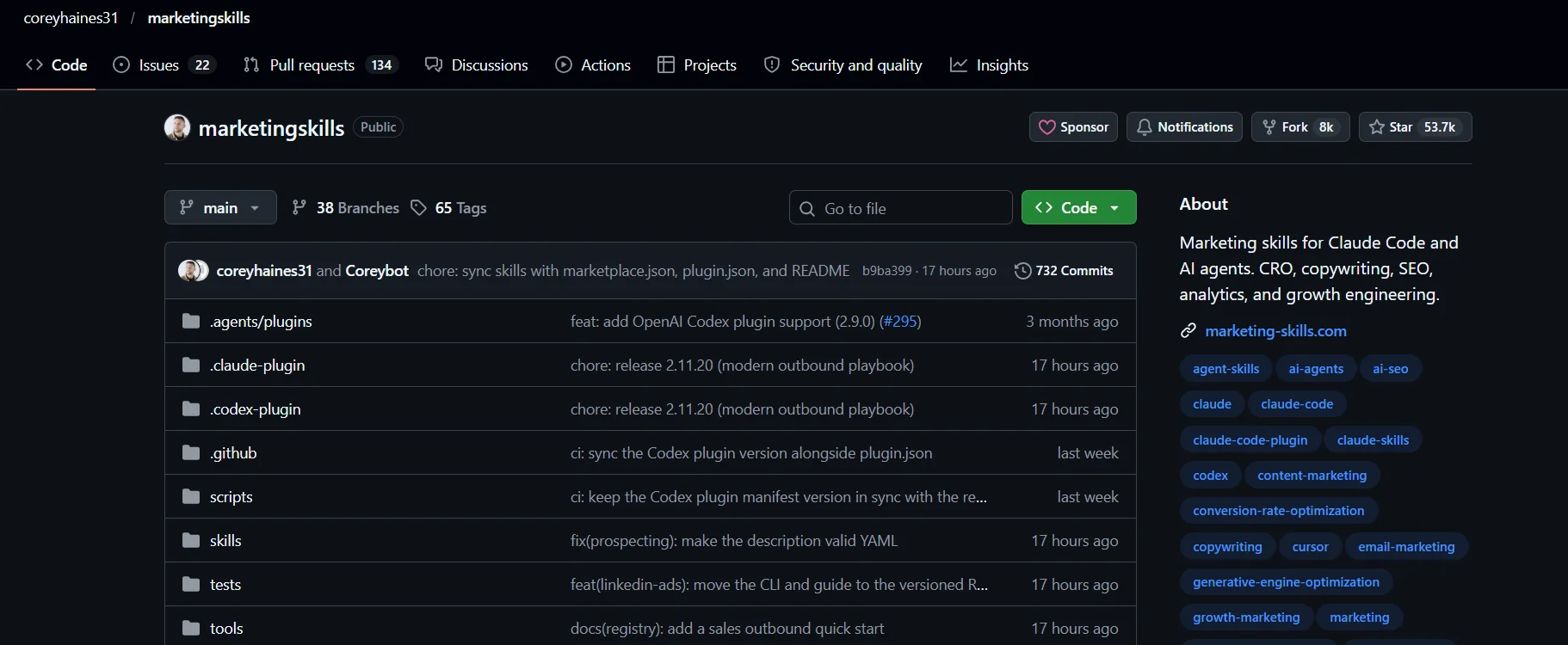This screenshot has height=645, width=1568.
Task: Go to the Discussions tab
Action: tap(477, 65)
